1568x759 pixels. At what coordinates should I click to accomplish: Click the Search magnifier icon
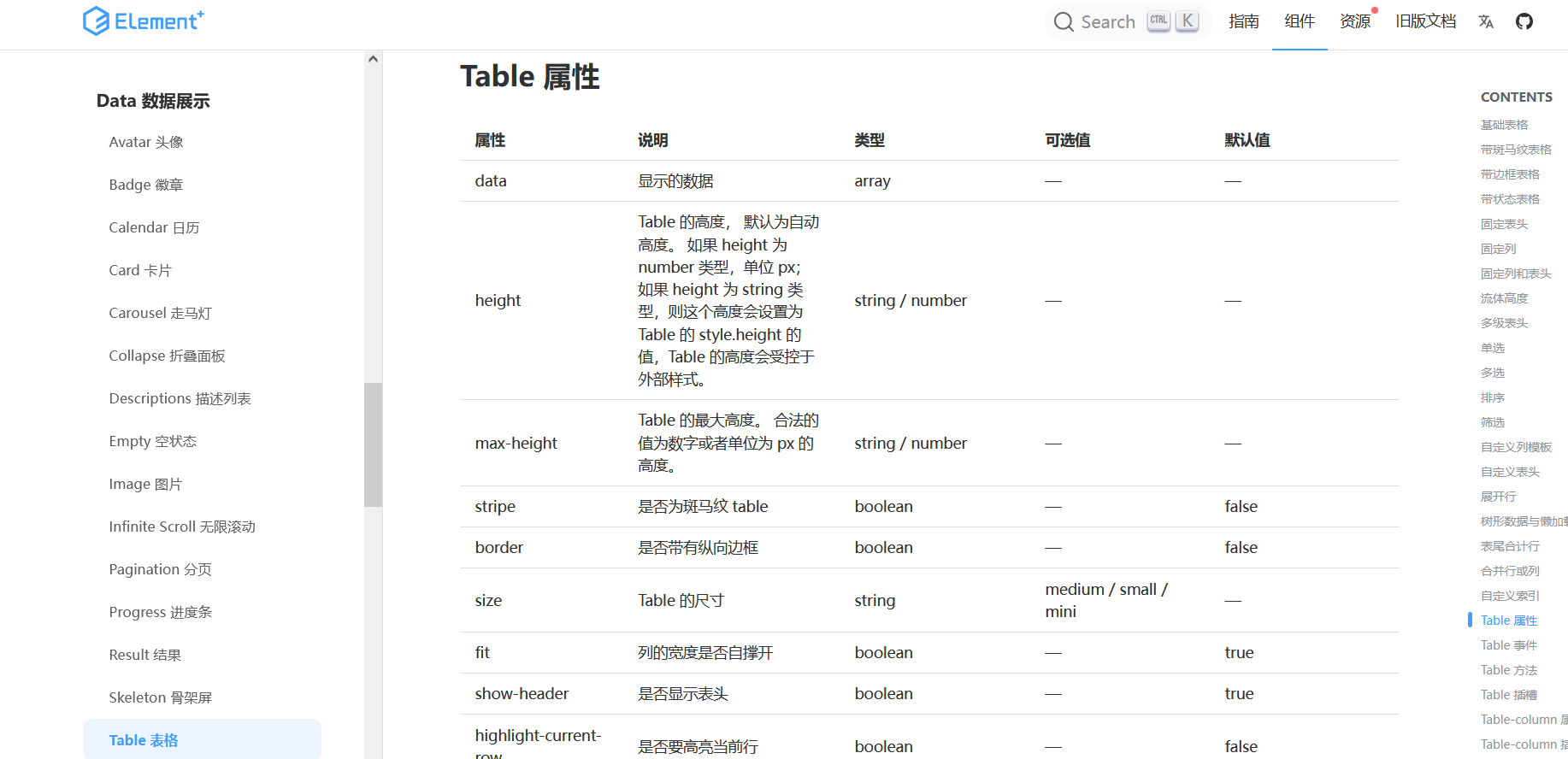(1064, 21)
